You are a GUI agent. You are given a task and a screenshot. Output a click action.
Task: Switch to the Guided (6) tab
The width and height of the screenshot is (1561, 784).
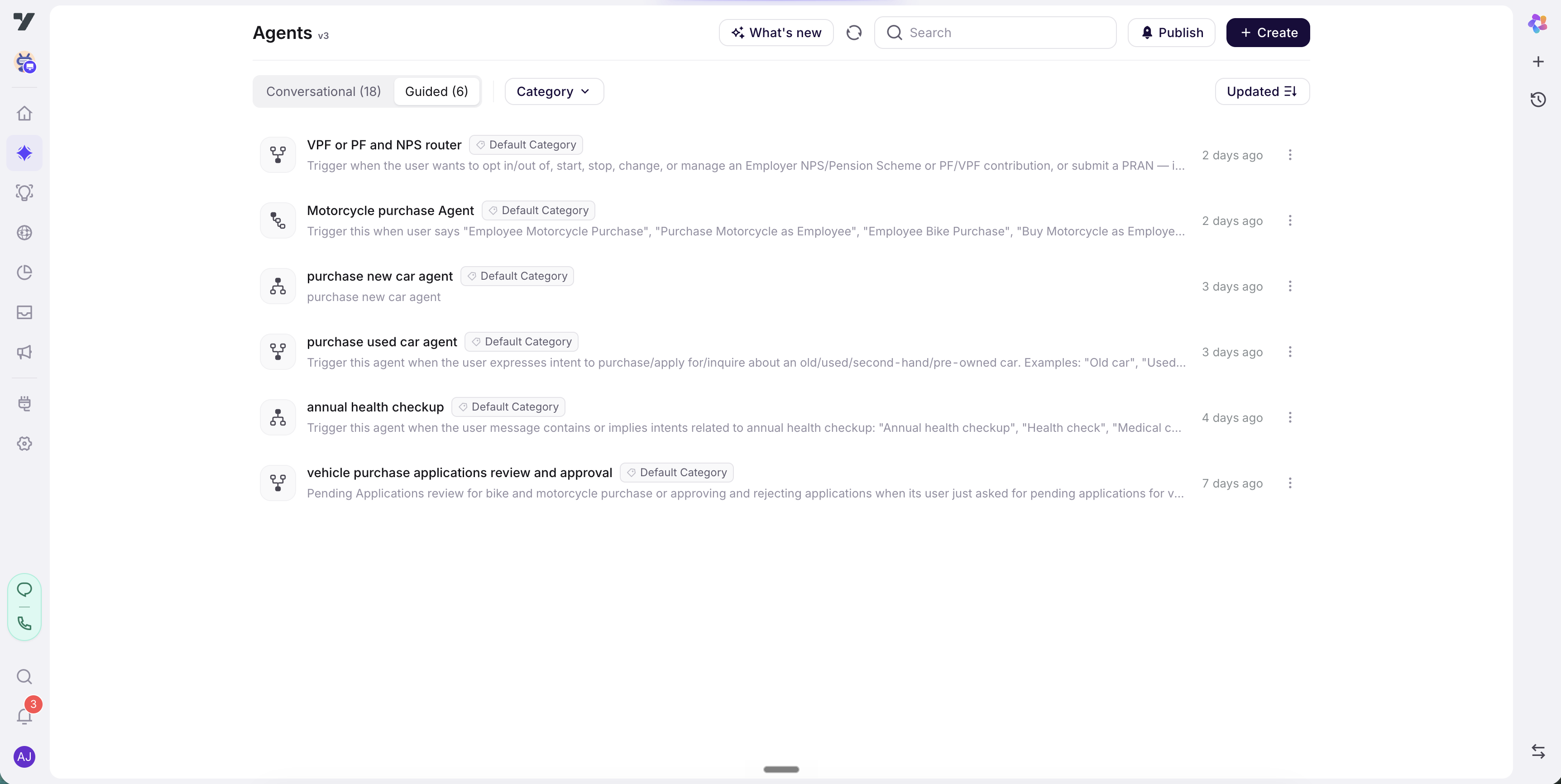436,91
